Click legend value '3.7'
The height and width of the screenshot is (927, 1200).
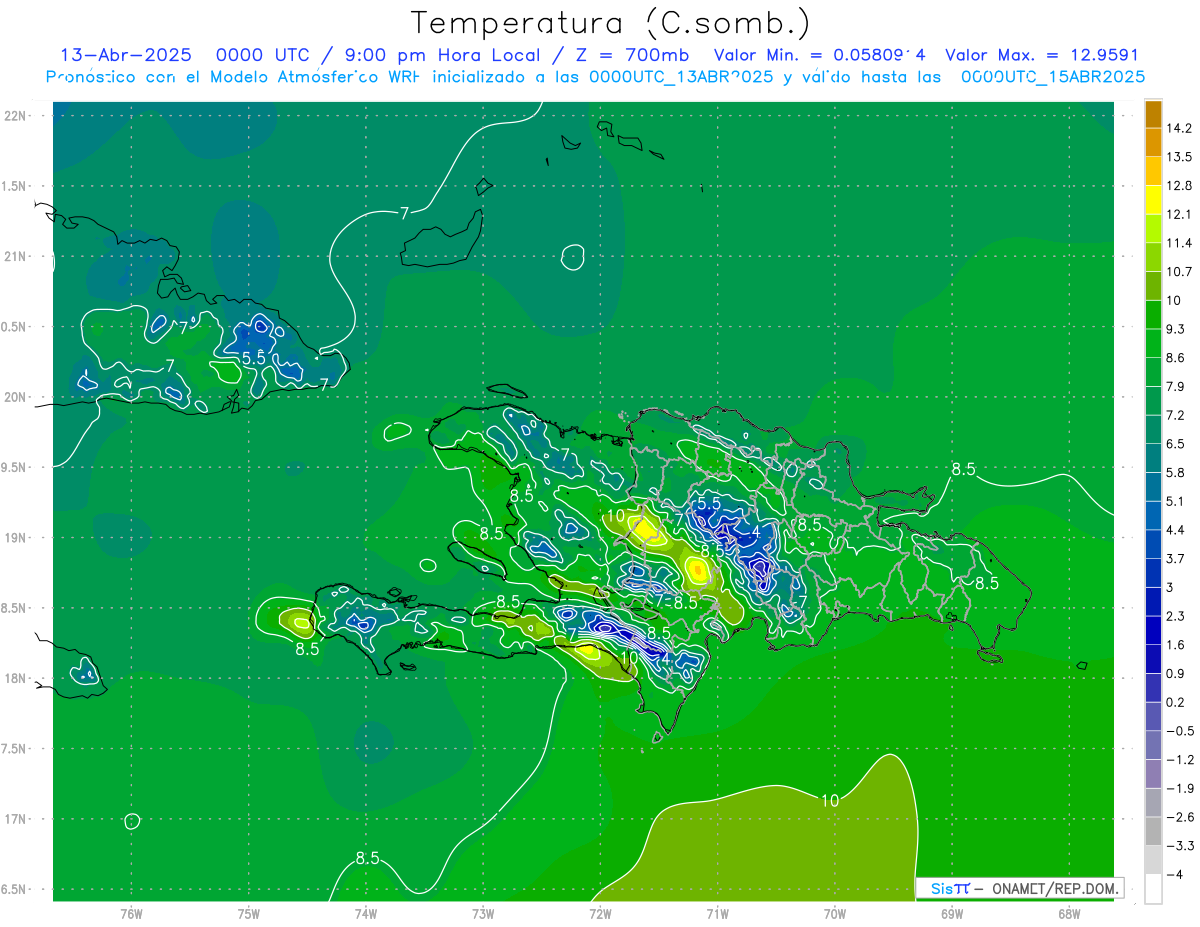coord(1178,558)
